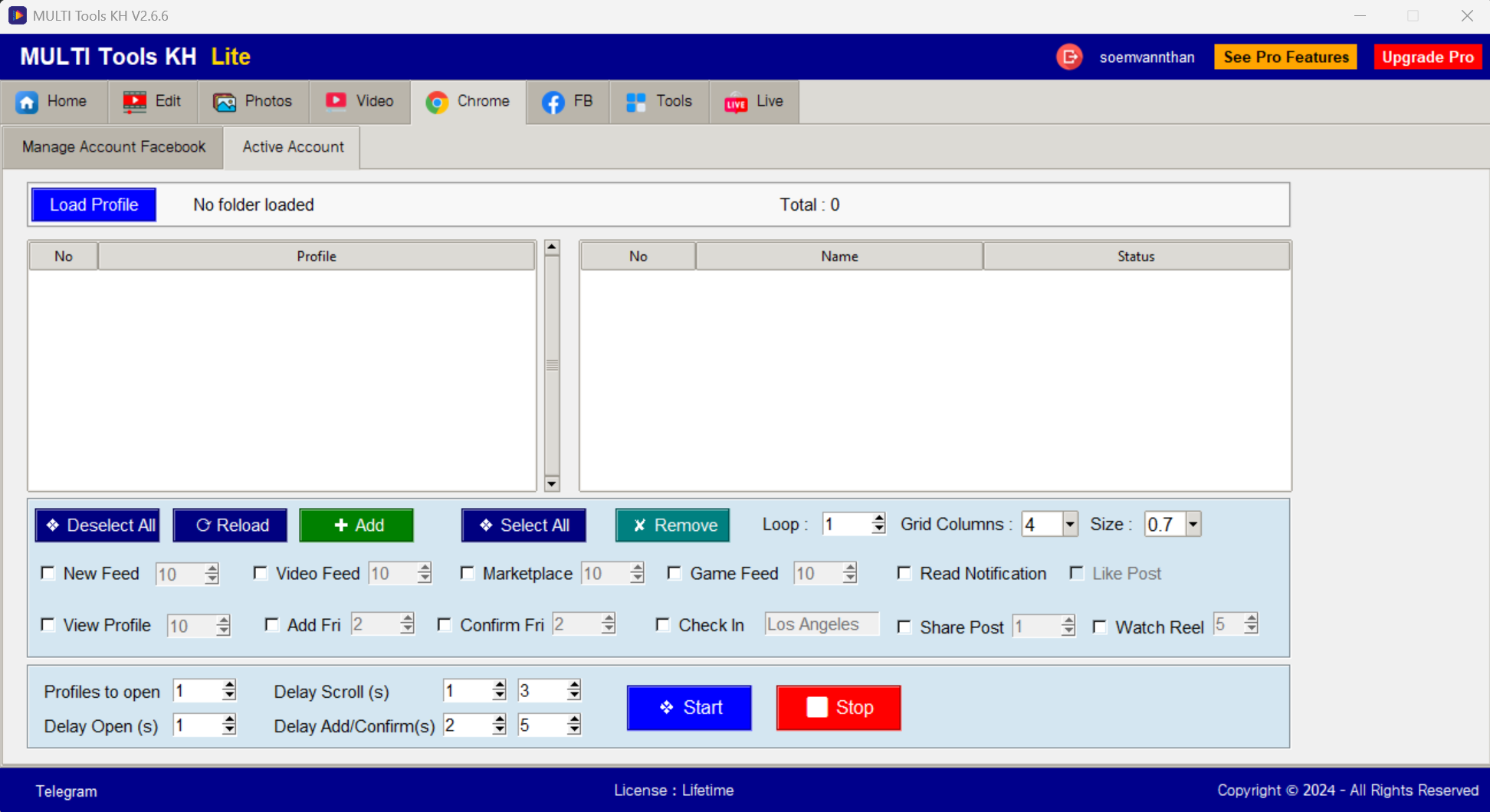Open the Size dropdown list
The width and height of the screenshot is (1490, 812).
tap(1193, 525)
